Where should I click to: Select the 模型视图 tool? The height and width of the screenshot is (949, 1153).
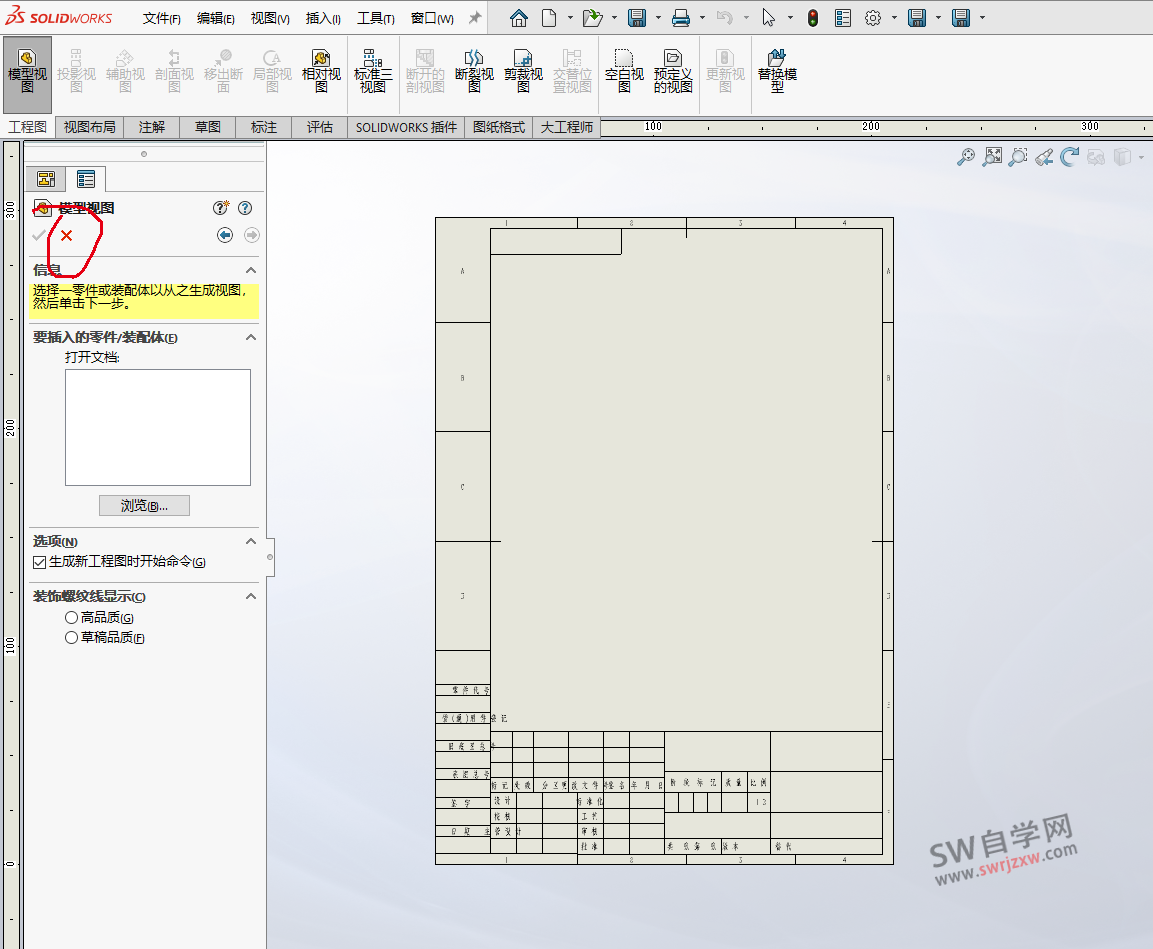[27, 72]
